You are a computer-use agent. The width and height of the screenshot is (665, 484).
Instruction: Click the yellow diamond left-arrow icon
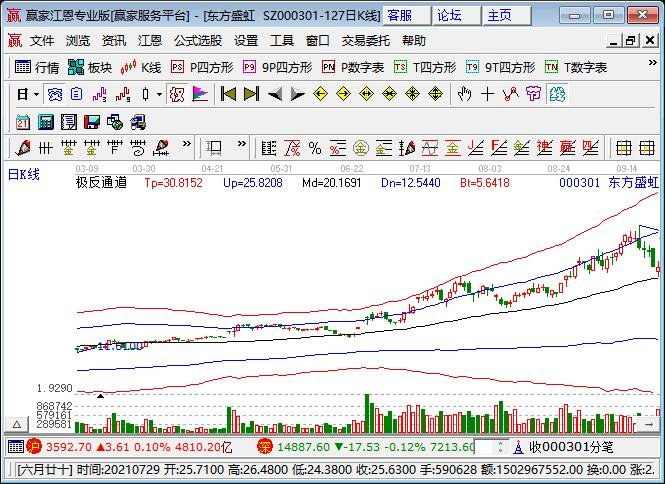click(320, 94)
